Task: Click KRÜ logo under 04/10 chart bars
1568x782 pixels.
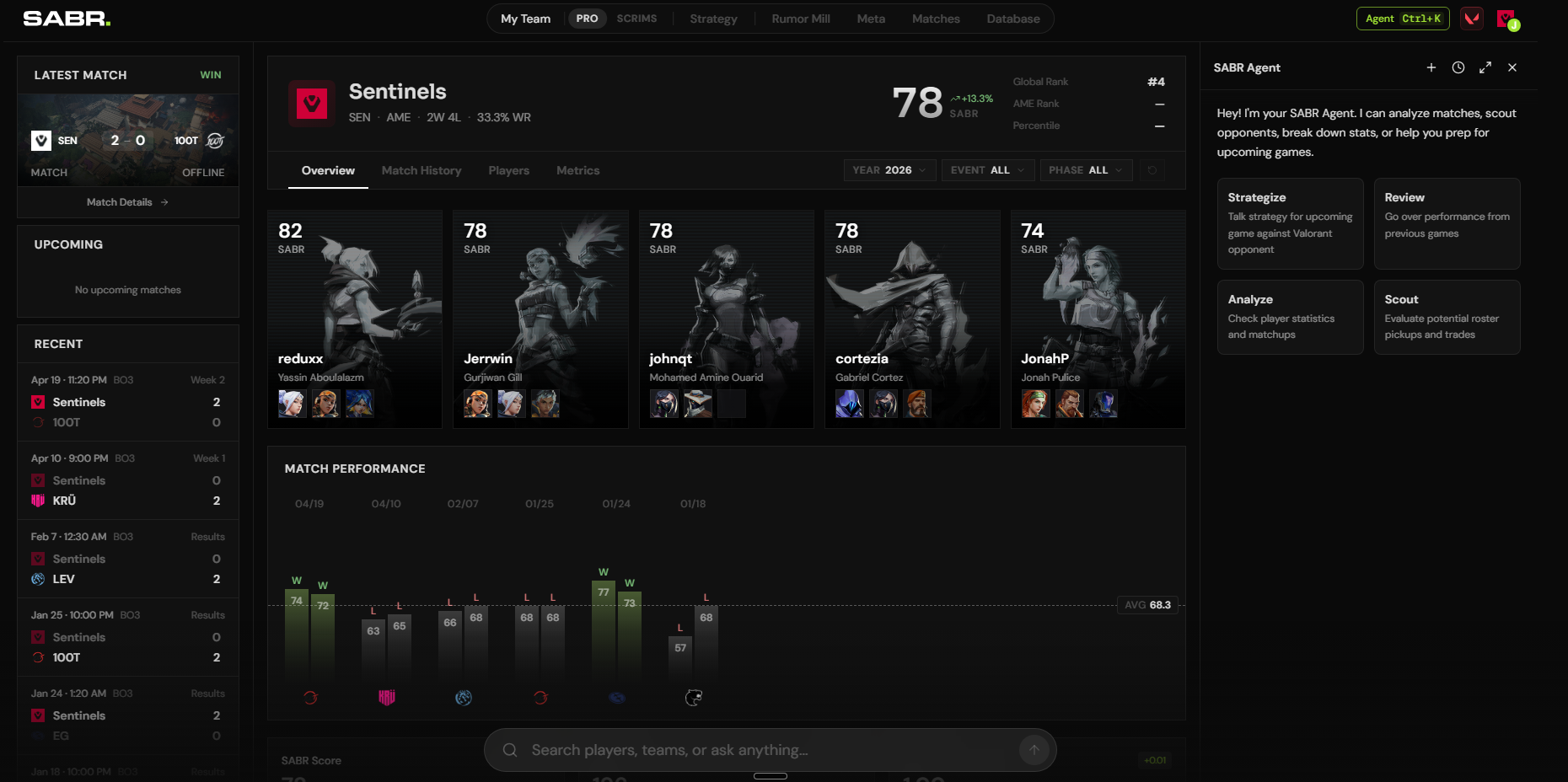Action: pyautogui.click(x=387, y=697)
